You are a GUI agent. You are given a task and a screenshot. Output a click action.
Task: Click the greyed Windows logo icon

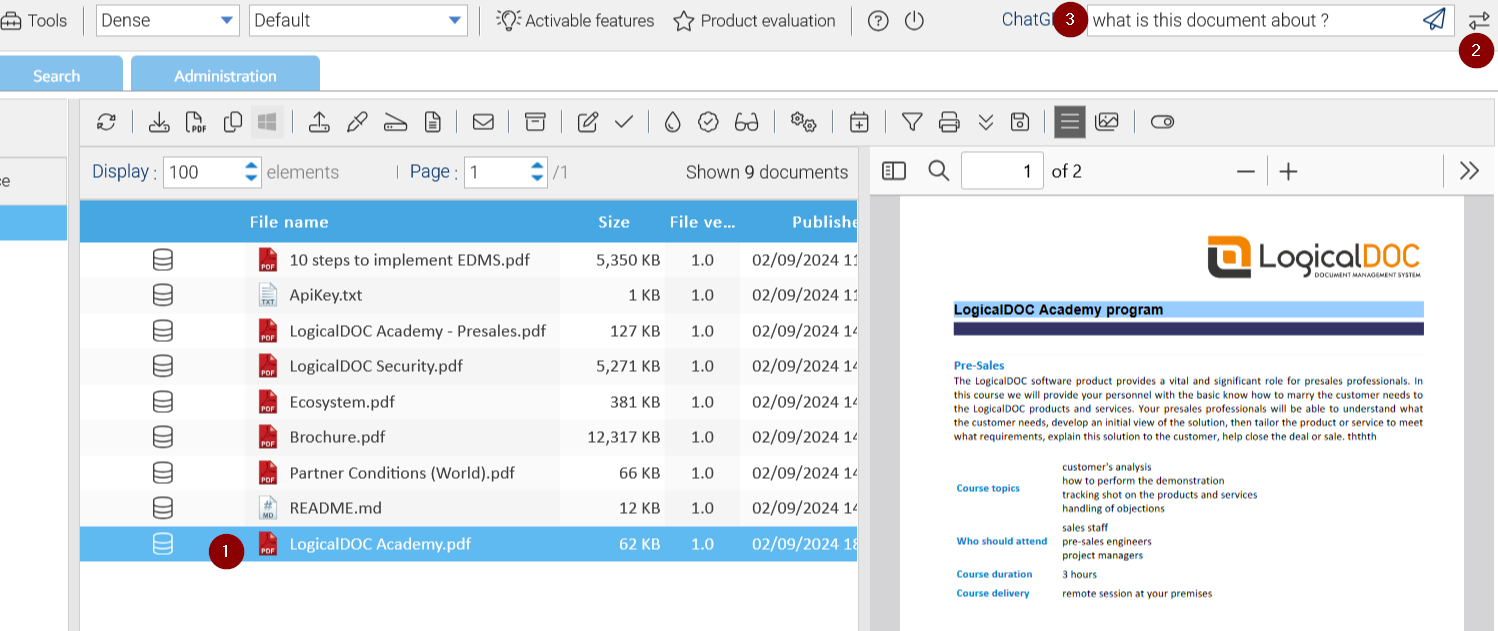coord(267,122)
